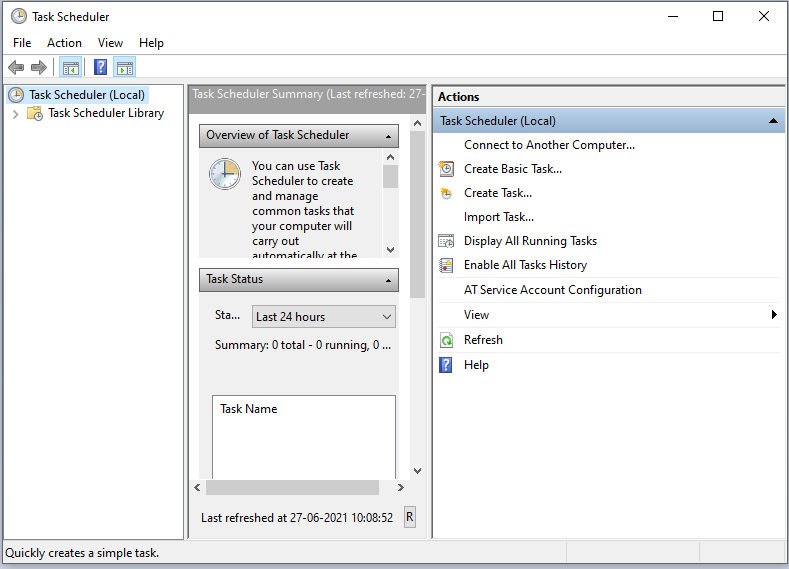Click the summary pane vertical scrollbar up arrow
Viewport: 789px width, 569px height.
click(417, 123)
